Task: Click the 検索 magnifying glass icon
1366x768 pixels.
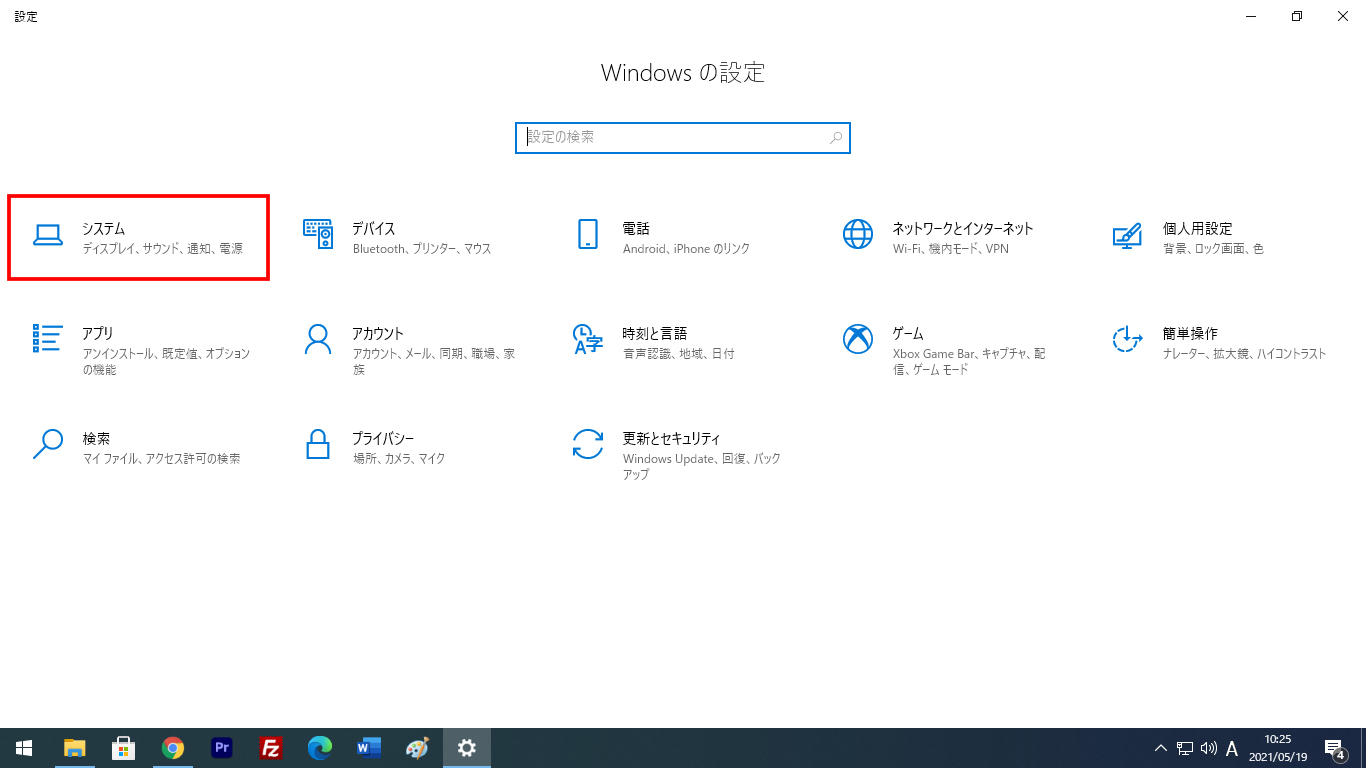Action: tap(48, 444)
